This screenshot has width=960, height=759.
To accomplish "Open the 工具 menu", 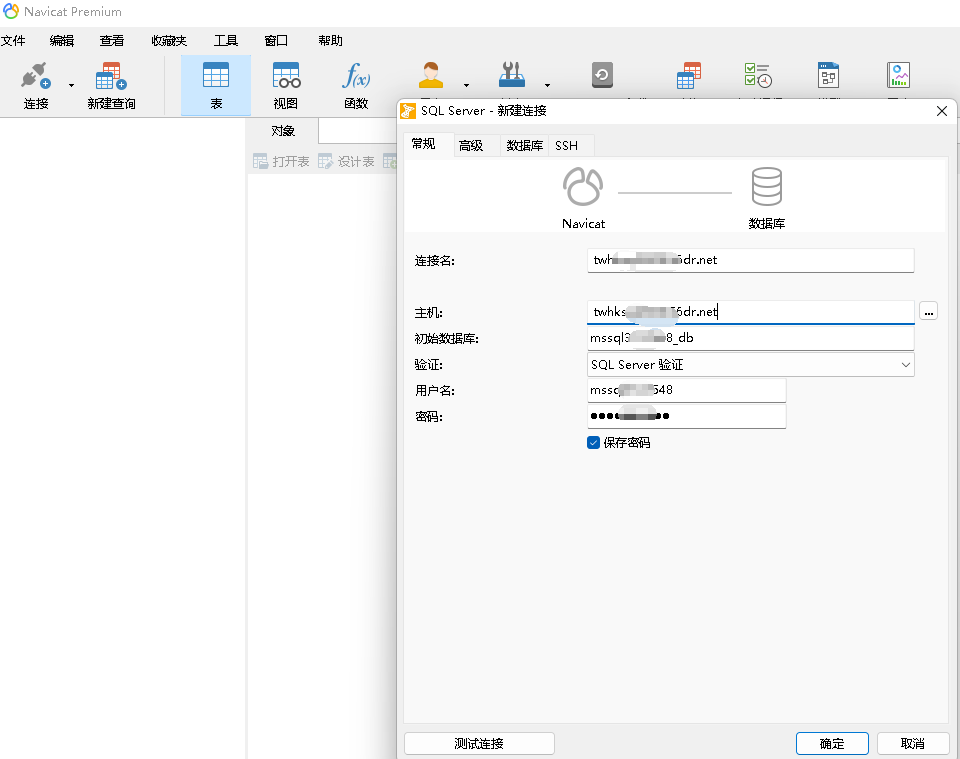I will click(x=226, y=41).
